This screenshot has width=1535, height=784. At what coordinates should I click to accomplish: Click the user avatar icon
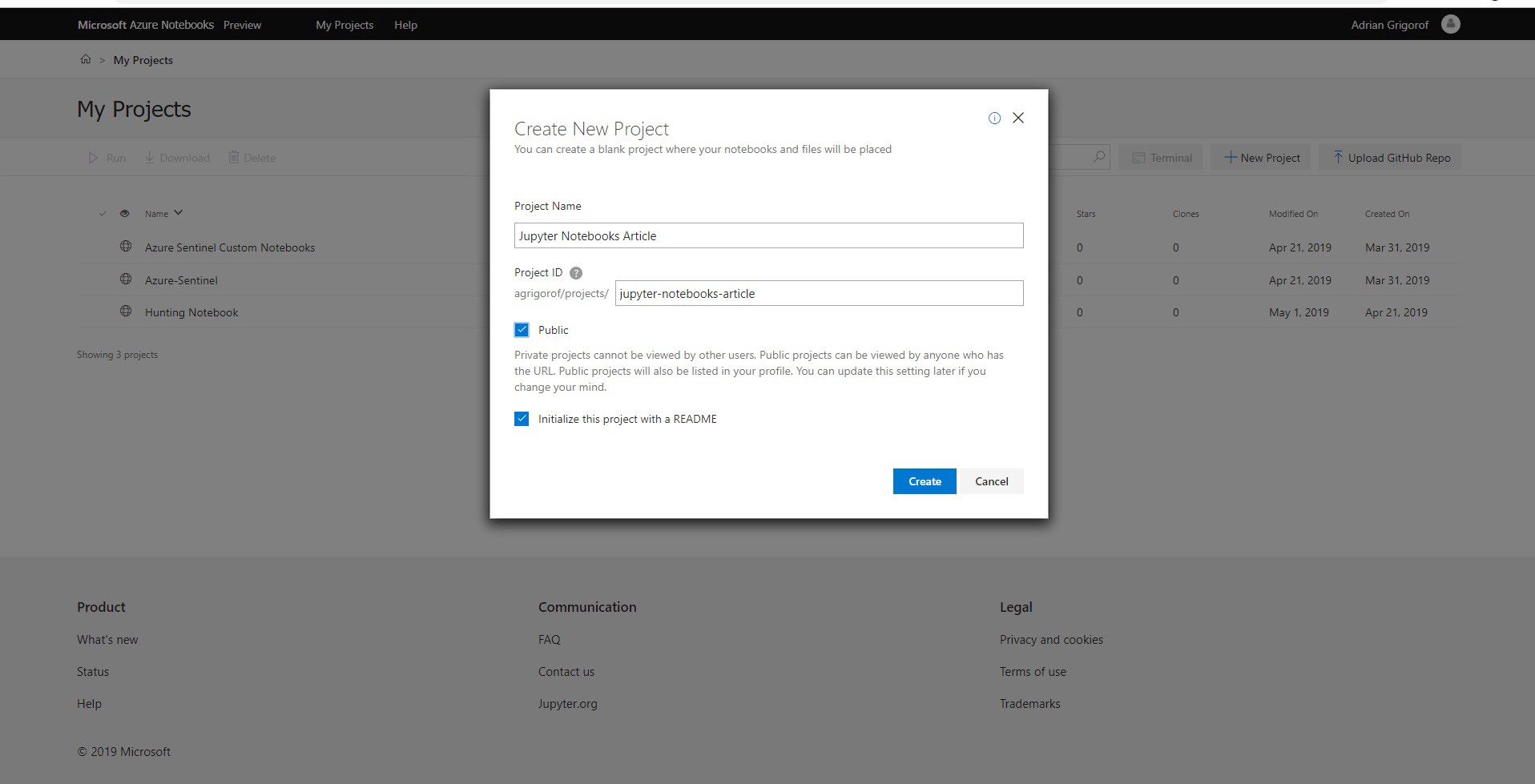pos(1450,24)
